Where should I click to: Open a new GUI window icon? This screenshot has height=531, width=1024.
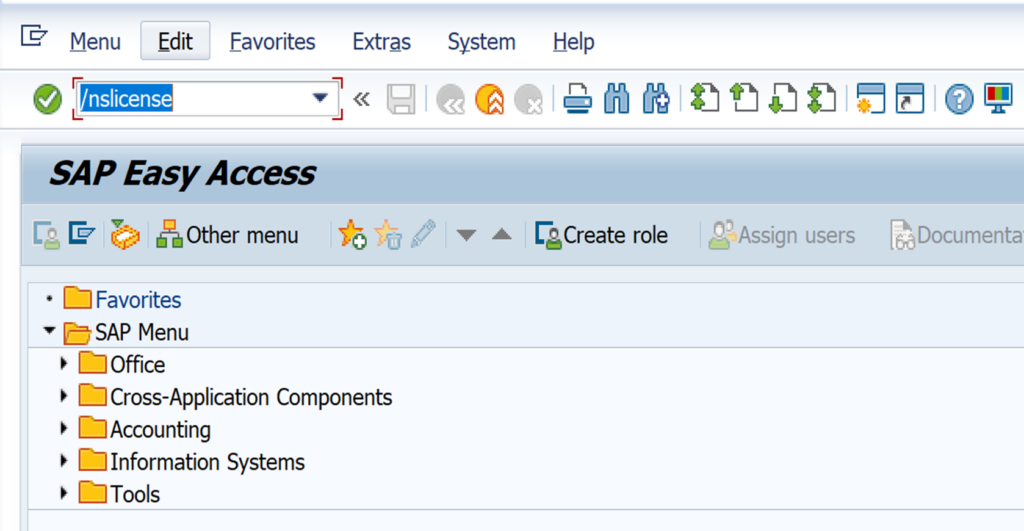pos(871,99)
